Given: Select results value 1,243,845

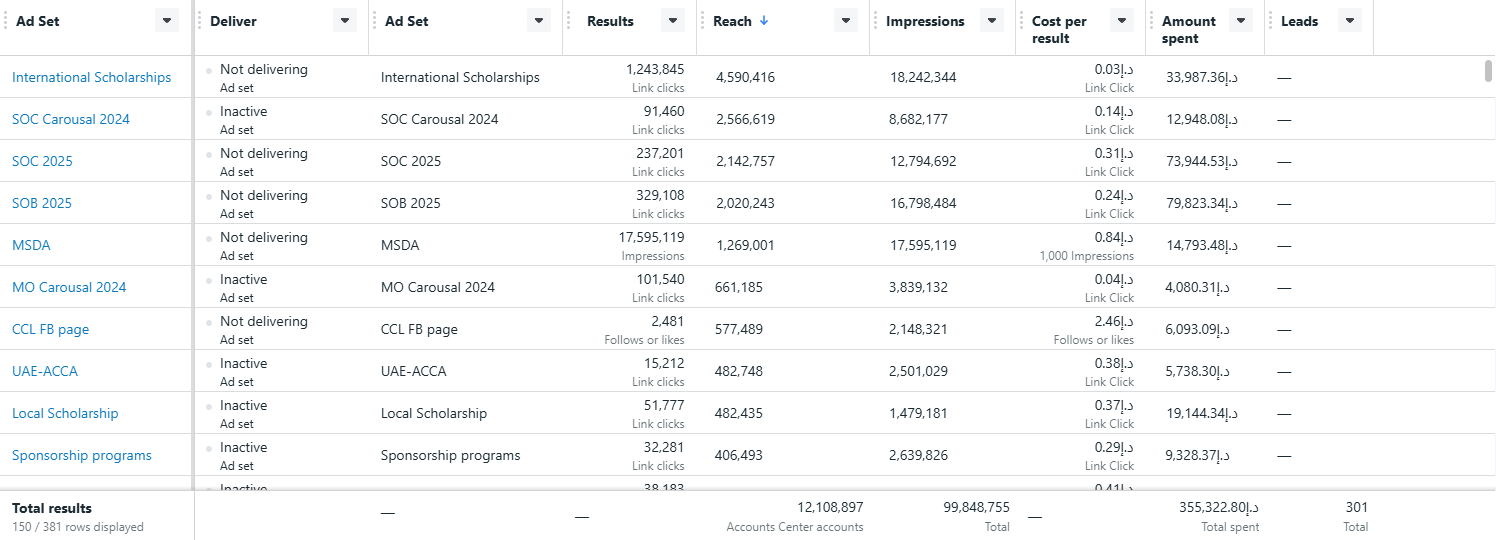Looking at the screenshot, I should [655, 69].
